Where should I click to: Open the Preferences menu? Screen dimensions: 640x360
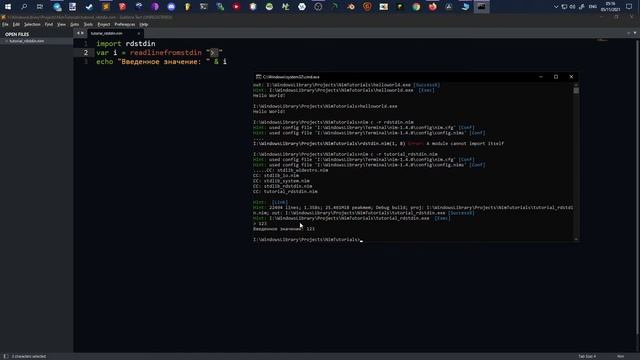point(125,24)
